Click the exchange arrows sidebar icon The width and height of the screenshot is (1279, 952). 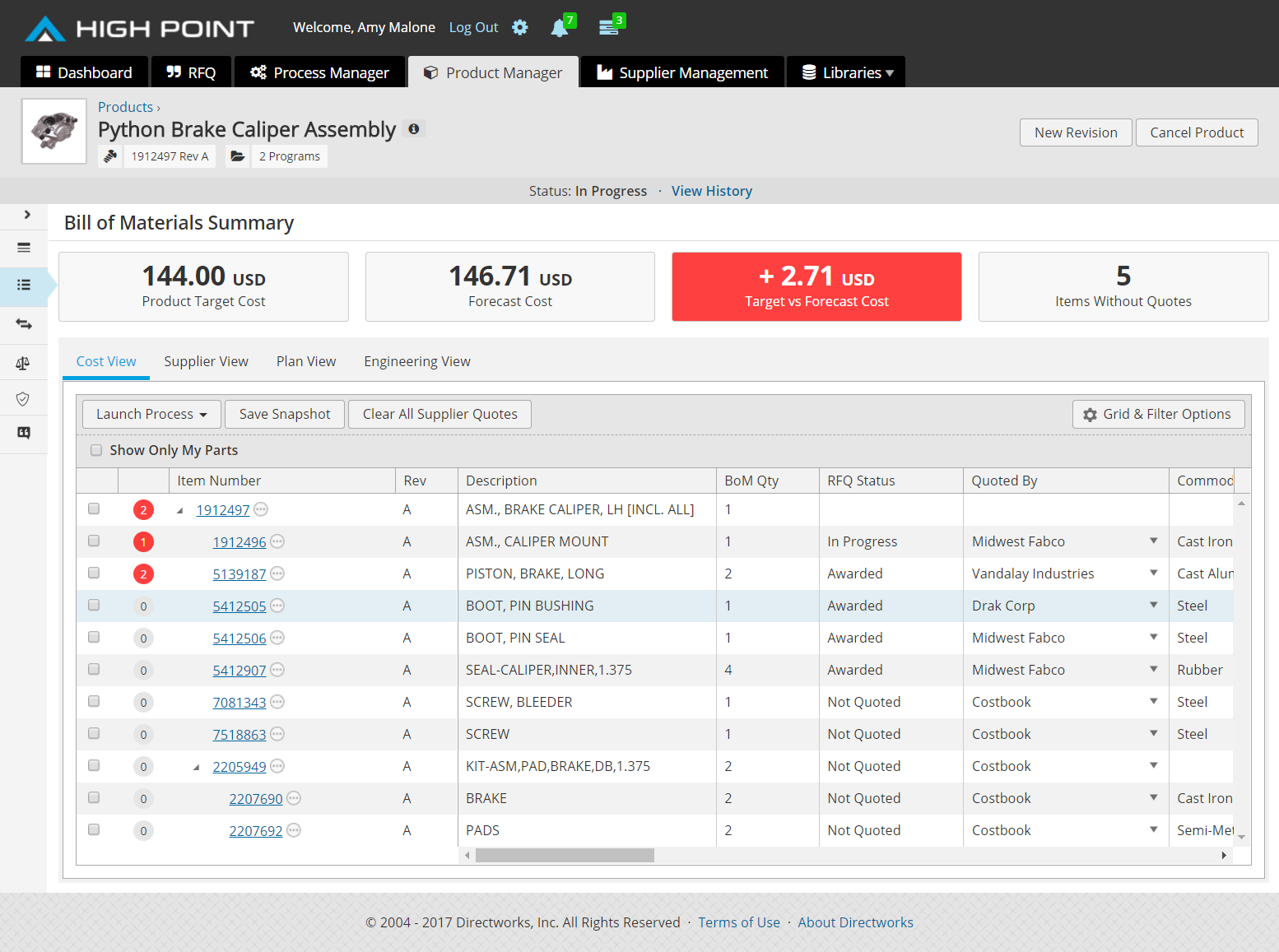23,324
